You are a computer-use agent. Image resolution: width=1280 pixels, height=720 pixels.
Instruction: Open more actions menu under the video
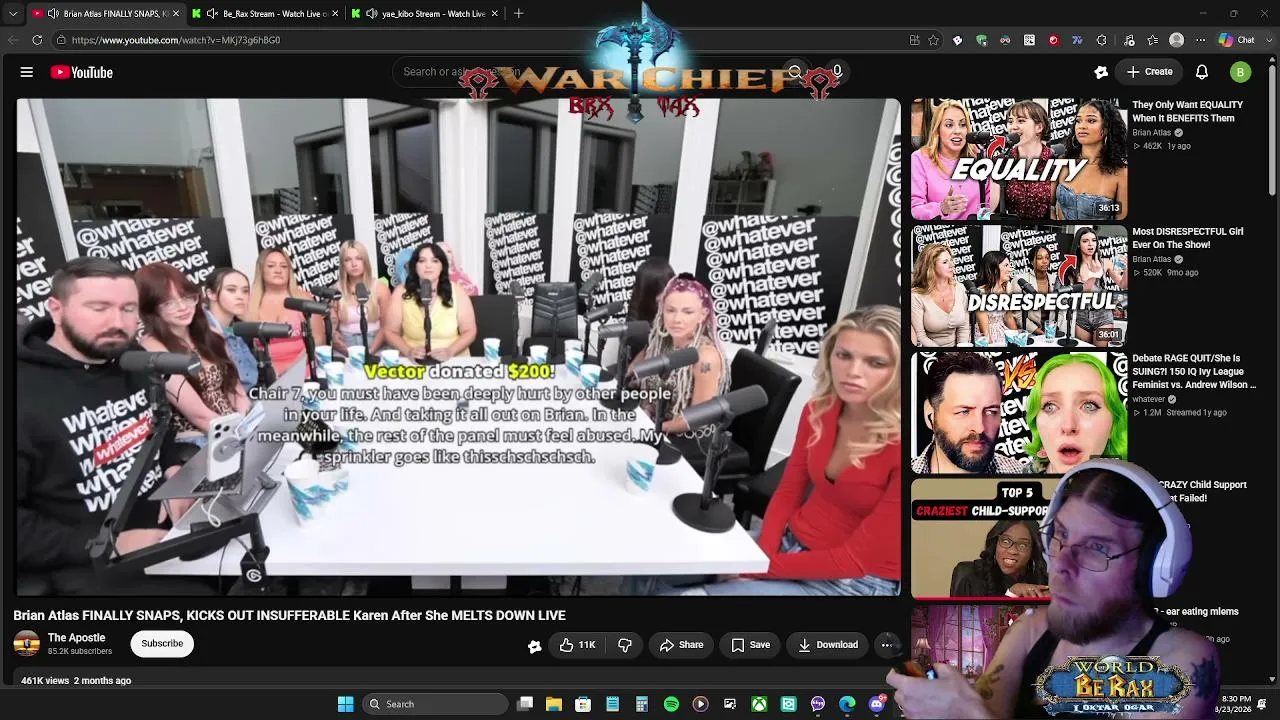pyautogui.click(x=886, y=645)
